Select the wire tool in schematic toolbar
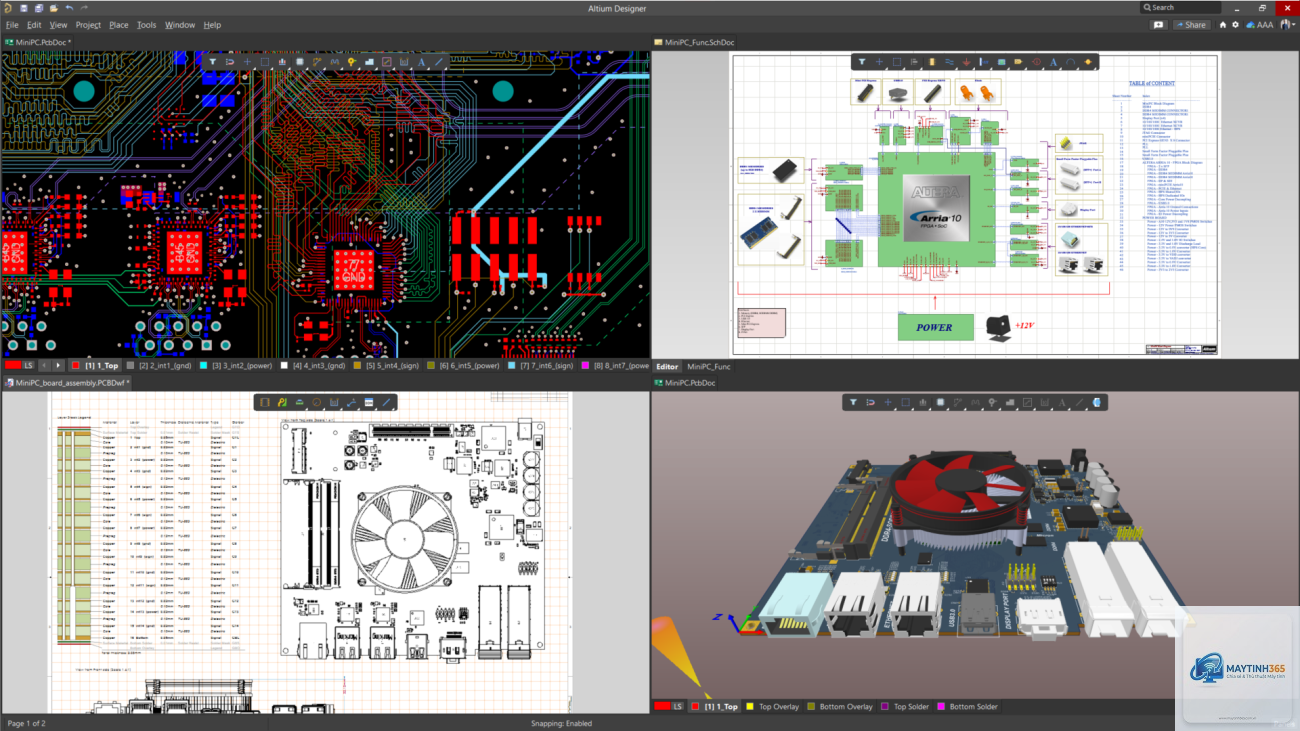Screen dimensions: 1300x731 949,62
